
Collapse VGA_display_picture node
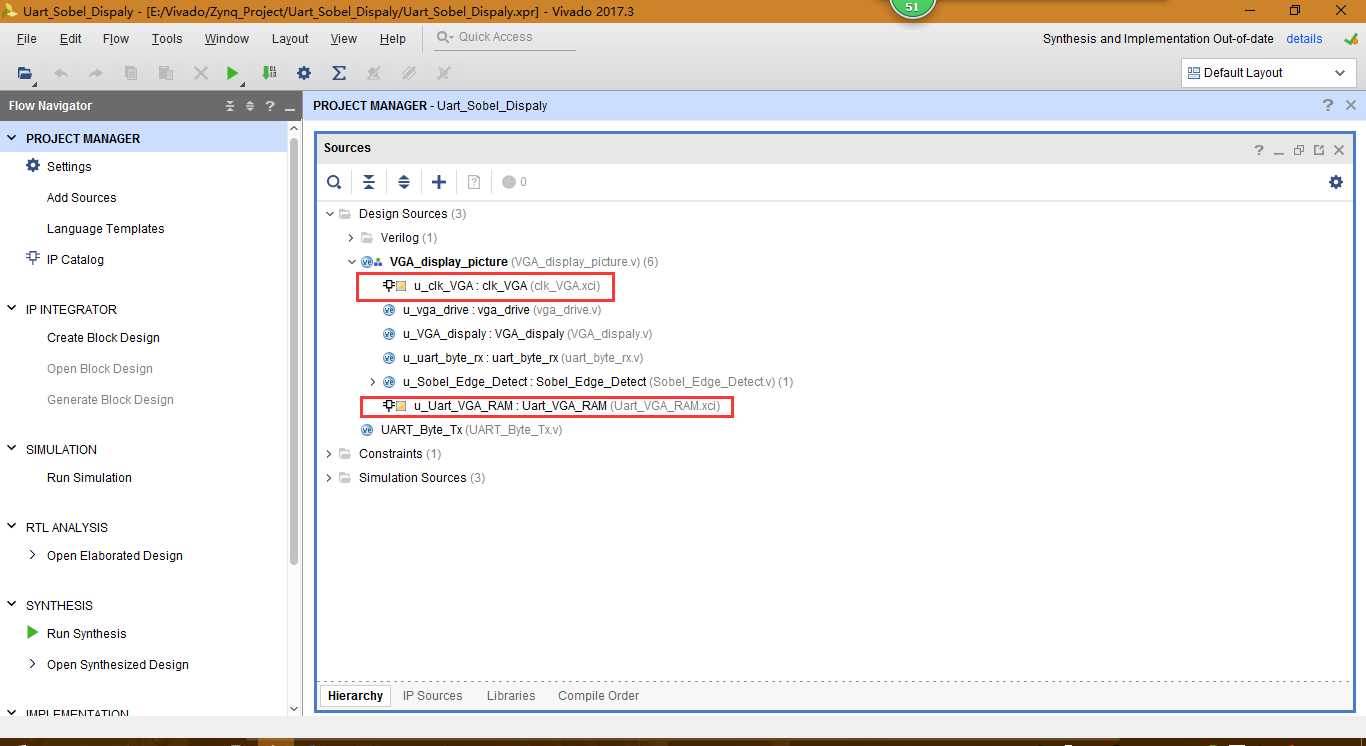click(351, 262)
